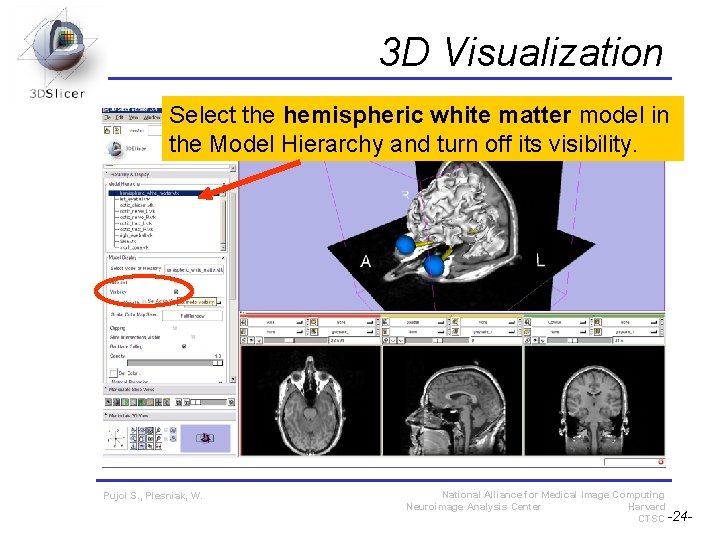Adjust the green slice viewer offset slider
Screen dimensions: 720x540
point(579,340)
